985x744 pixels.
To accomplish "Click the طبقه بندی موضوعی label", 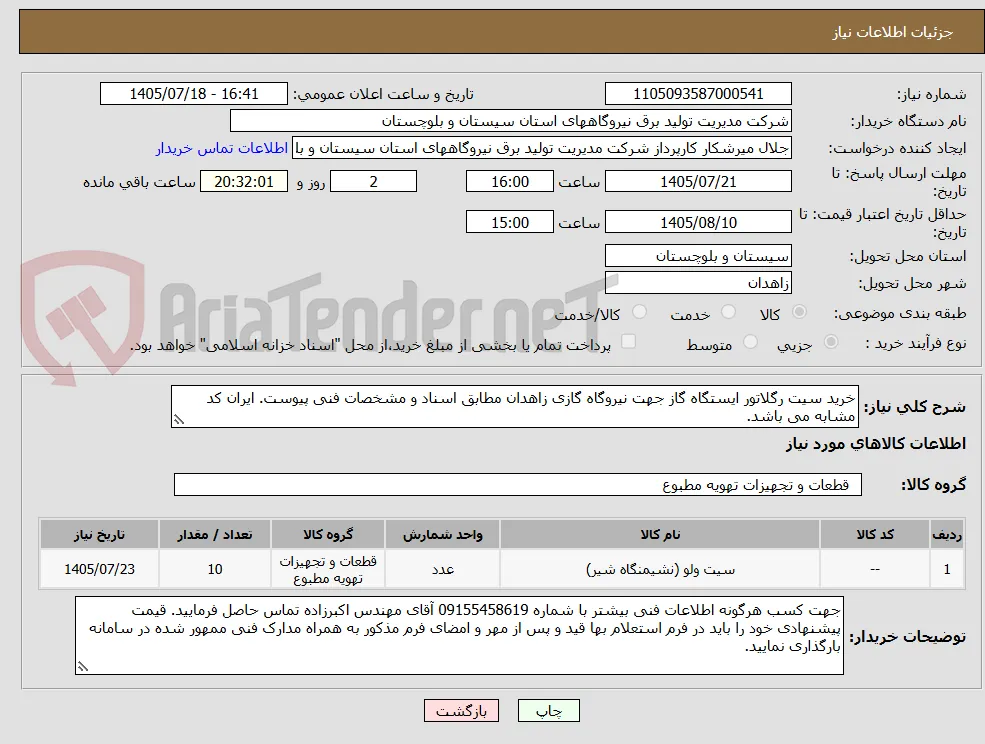I will [x=900, y=313].
